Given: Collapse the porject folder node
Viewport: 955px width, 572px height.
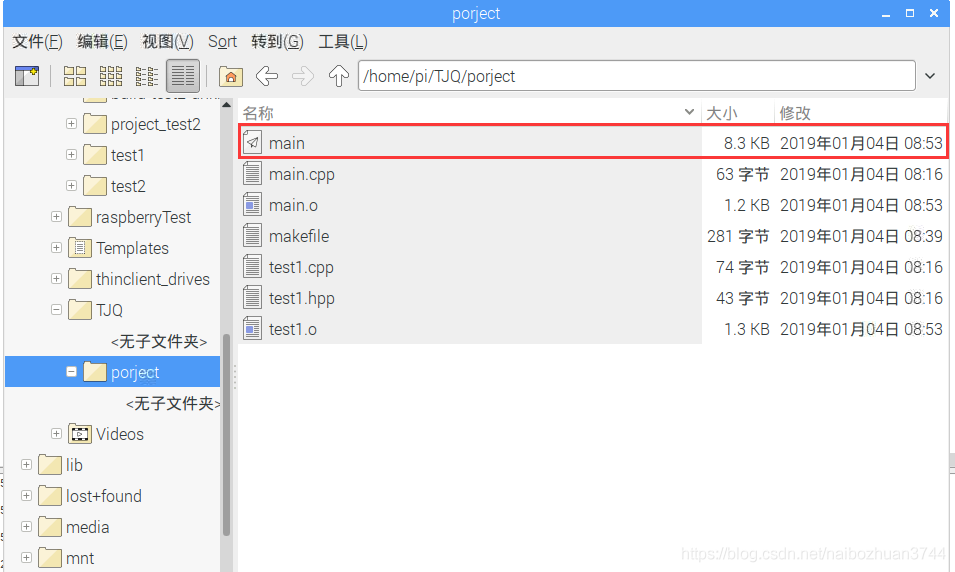Looking at the screenshot, I should click(71, 372).
